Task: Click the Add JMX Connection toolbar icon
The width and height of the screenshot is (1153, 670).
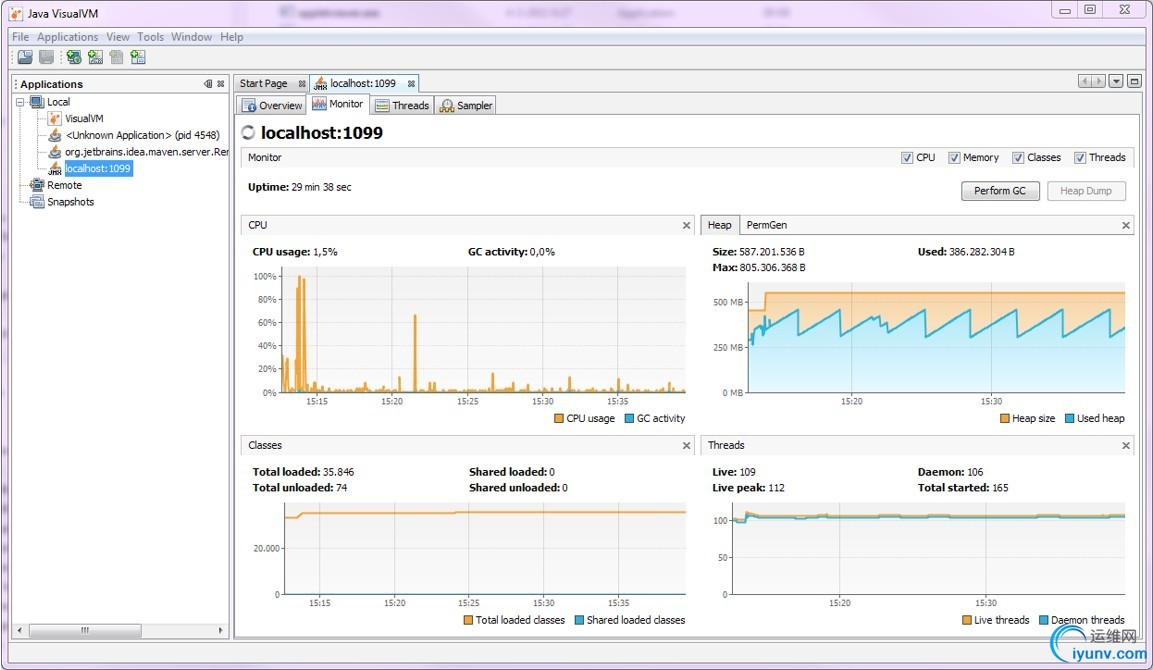Action: pos(95,57)
